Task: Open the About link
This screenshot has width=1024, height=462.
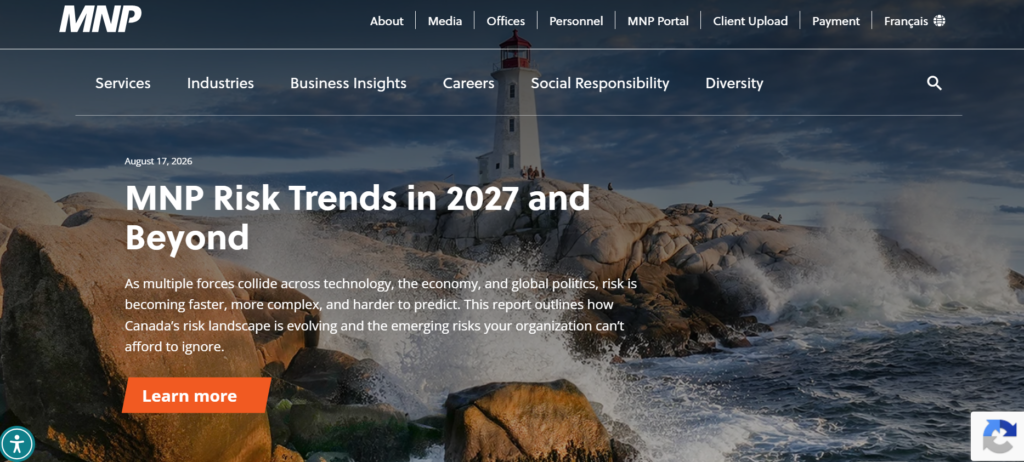Action: (387, 21)
